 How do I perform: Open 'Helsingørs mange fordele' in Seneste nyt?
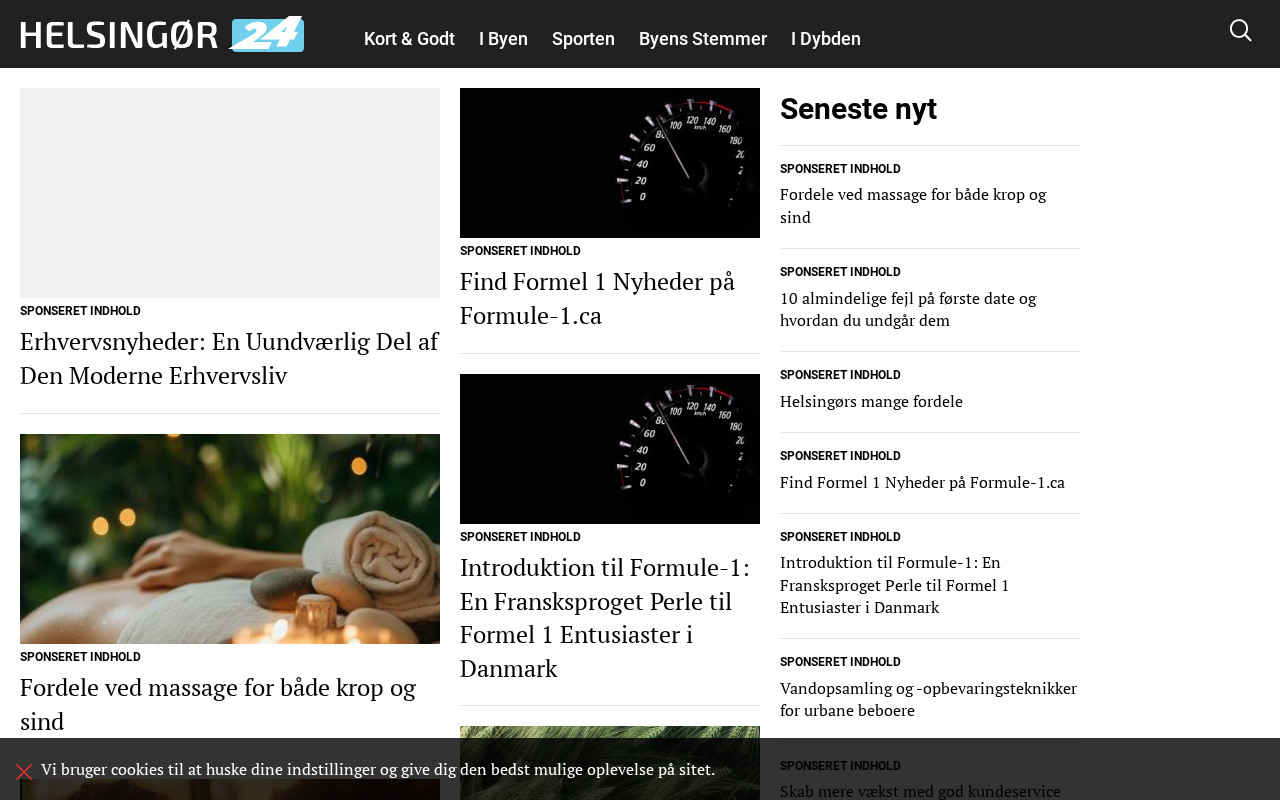coord(871,401)
